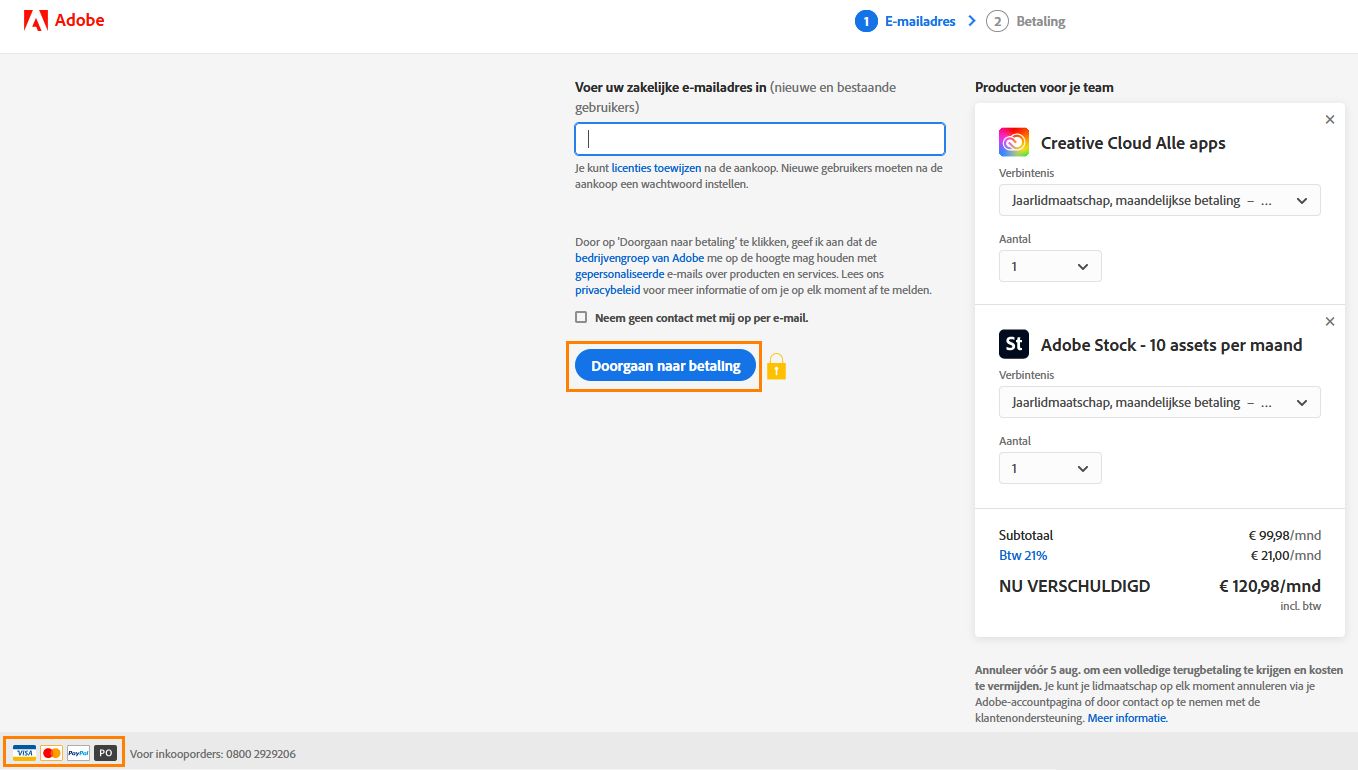
Task: Click the € 21,00/mnd tax value
Action: click(1285, 555)
